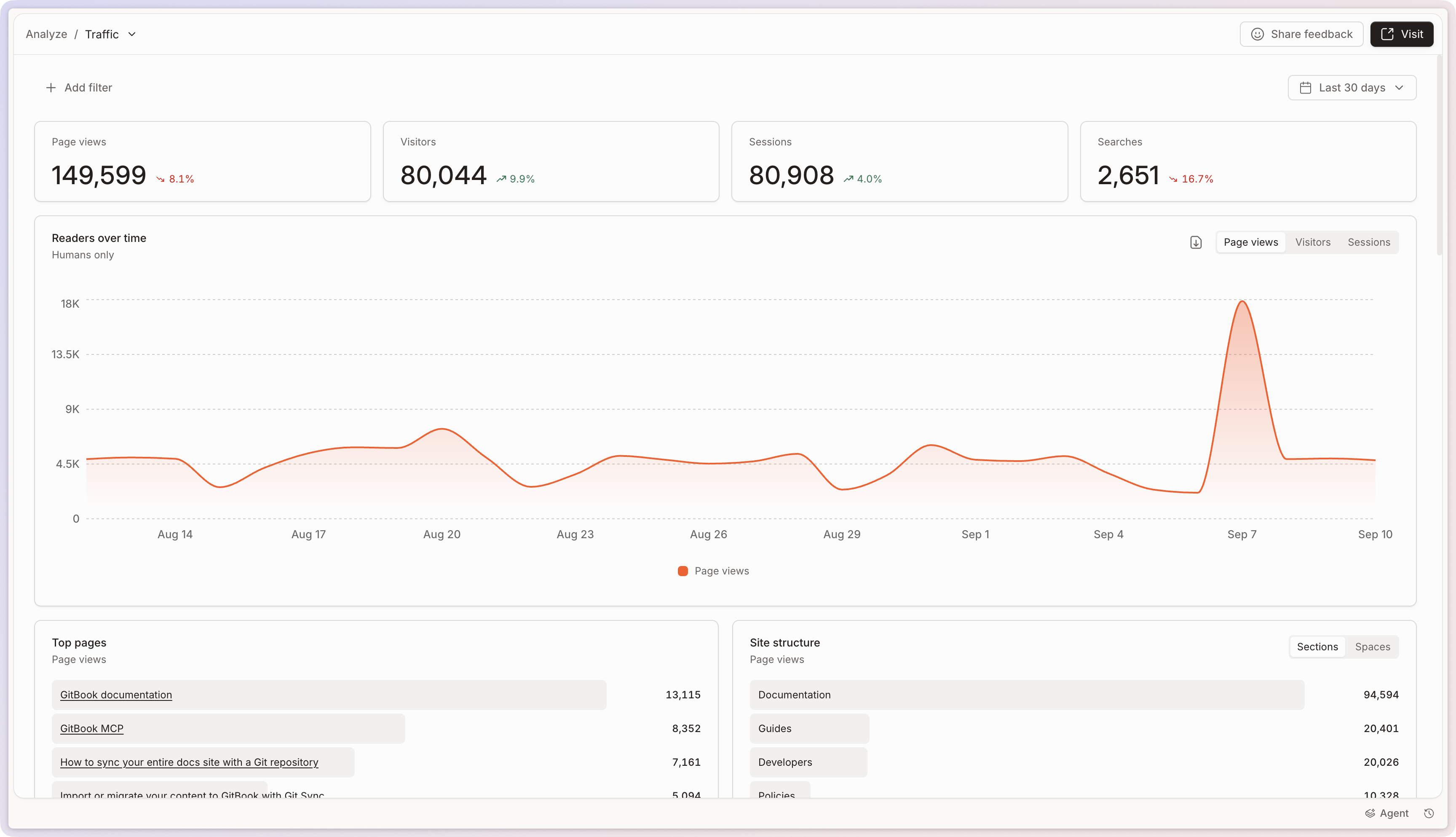Click the calendar icon in date range selector

pos(1306,87)
